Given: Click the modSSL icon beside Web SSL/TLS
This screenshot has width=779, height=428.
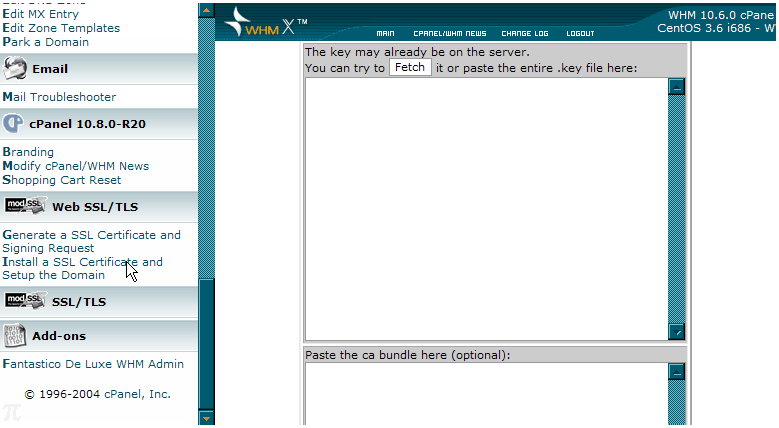Looking at the screenshot, I should click(x=25, y=205).
